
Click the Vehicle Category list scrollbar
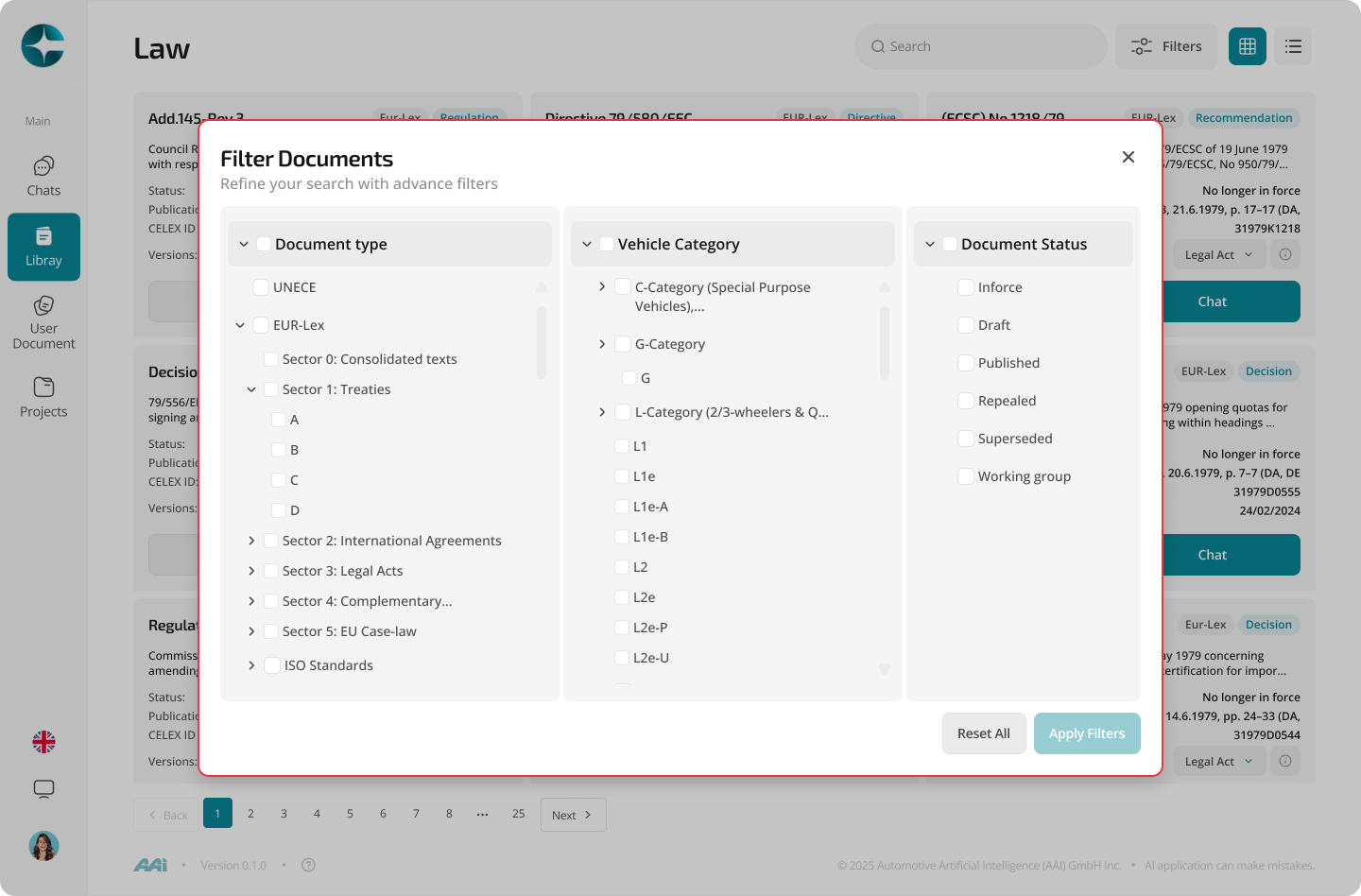coord(885,342)
